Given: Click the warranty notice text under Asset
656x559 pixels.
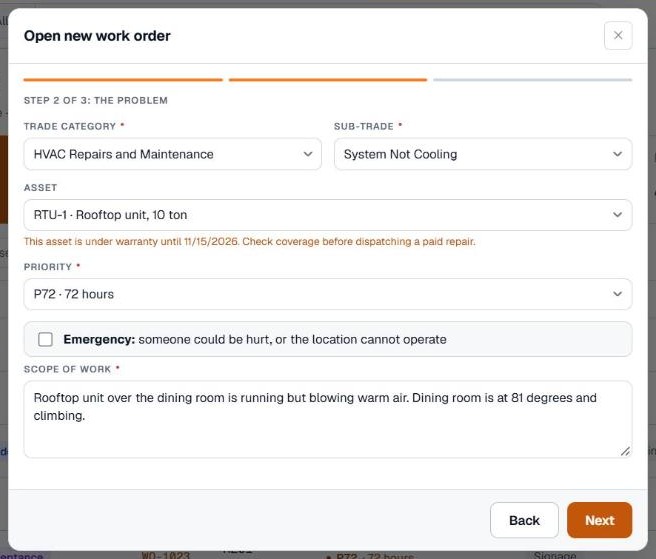Looking at the screenshot, I should 249,242.
